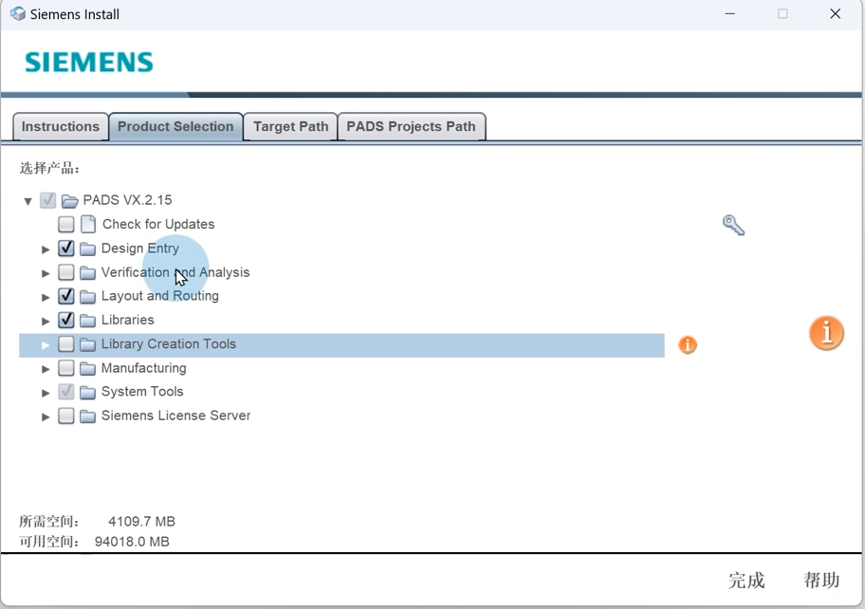
Task: Click the System Tools folder icon
Action: pyautogui.click(x=88, y=392)
